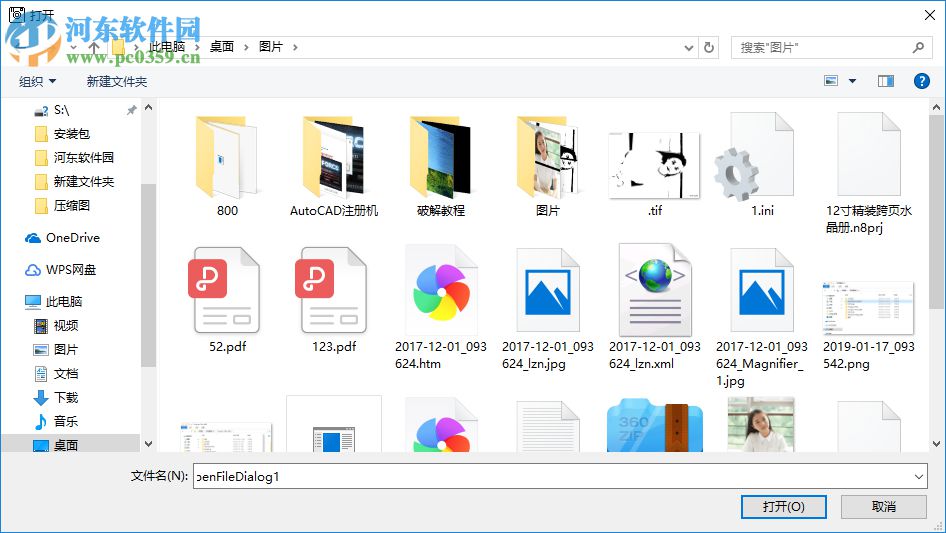946x533 pixels.
Task: Open view options dropdown arrow
Action: point(852,81)
